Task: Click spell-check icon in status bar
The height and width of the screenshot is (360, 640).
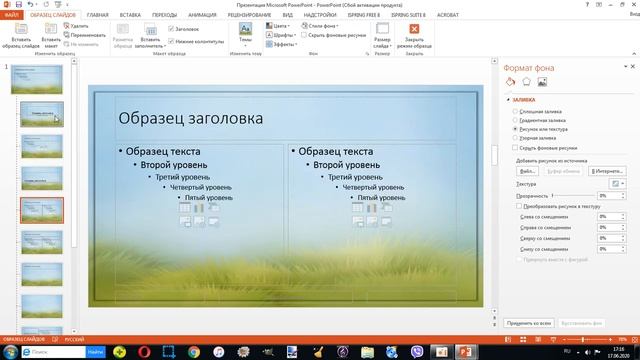Action: coord(55,340)
